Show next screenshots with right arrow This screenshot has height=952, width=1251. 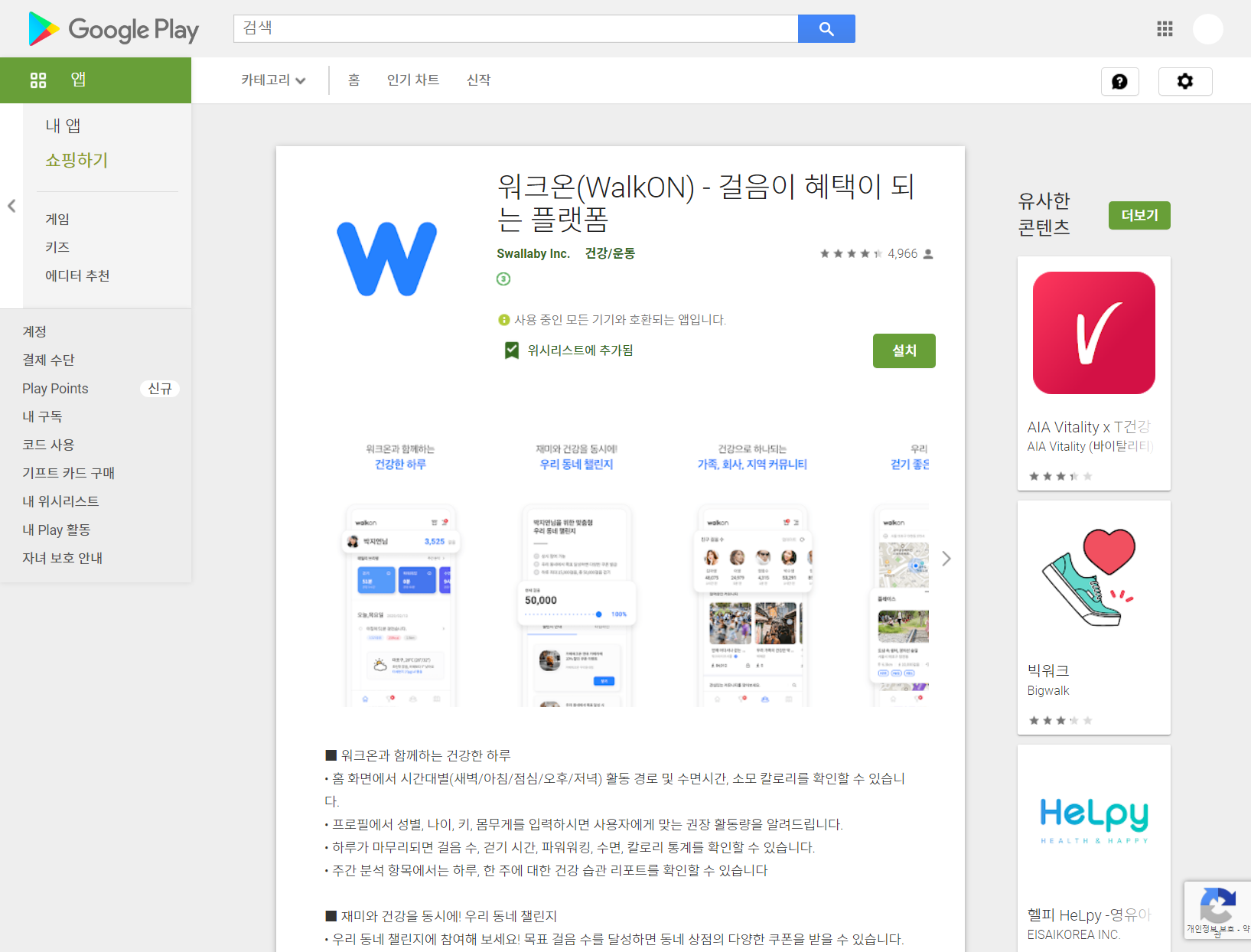(x=946, y=559)
